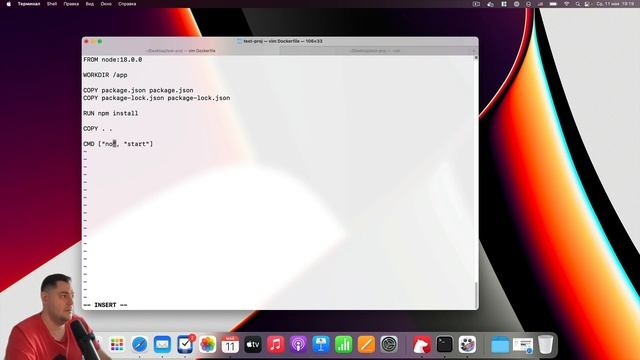Image resolution: width=640 pixels, height=360 pixels.
Task: Switch to the vim Dockerfile terminal tab
Action: 181,51
